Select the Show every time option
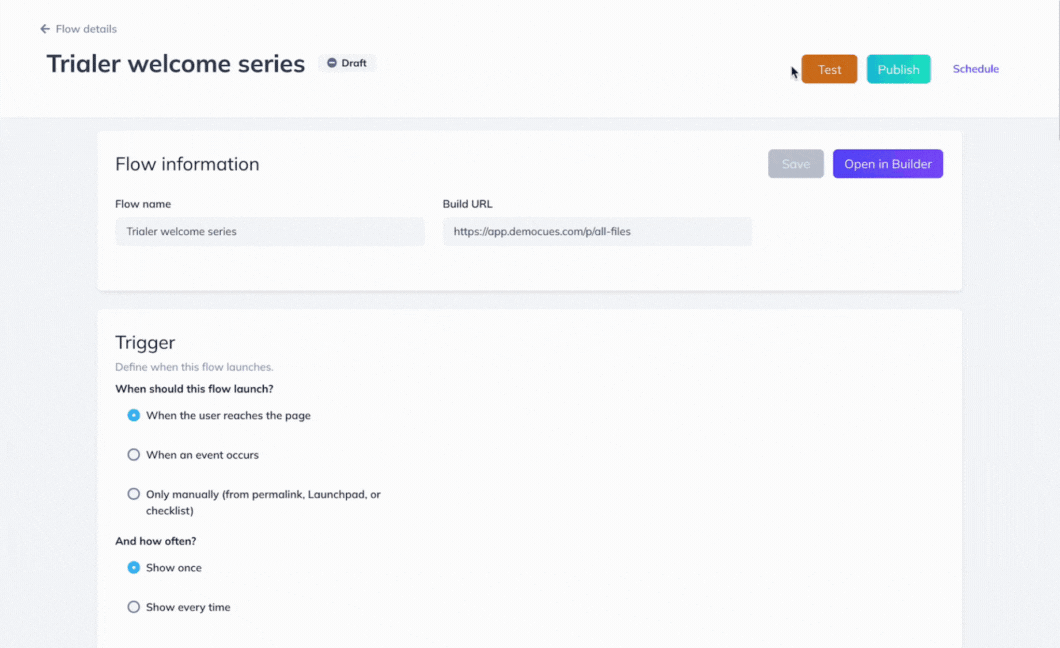Screen dimensions: 1060x648 (134, 607)
